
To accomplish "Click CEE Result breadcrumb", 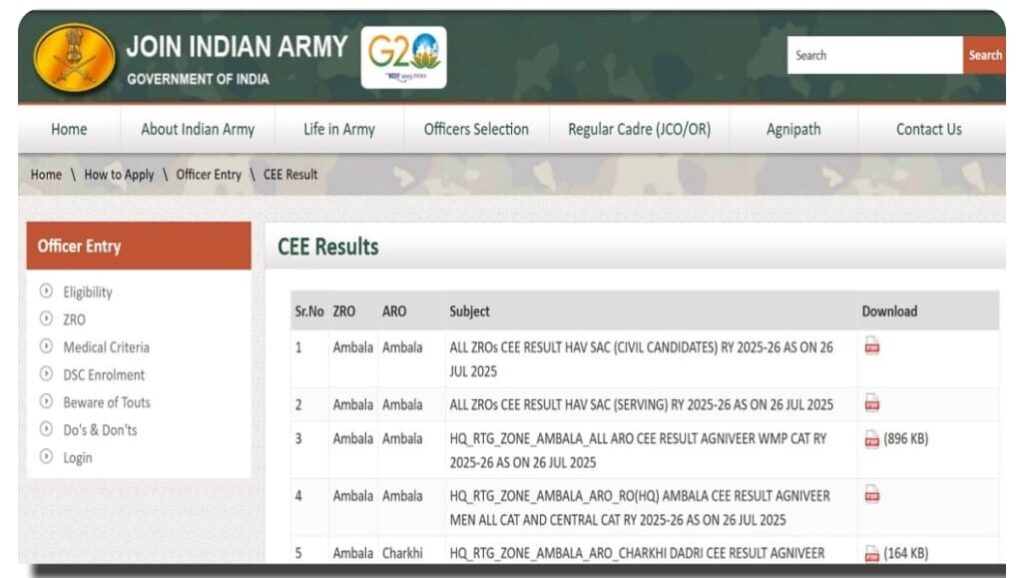I will tap(291, 174).
